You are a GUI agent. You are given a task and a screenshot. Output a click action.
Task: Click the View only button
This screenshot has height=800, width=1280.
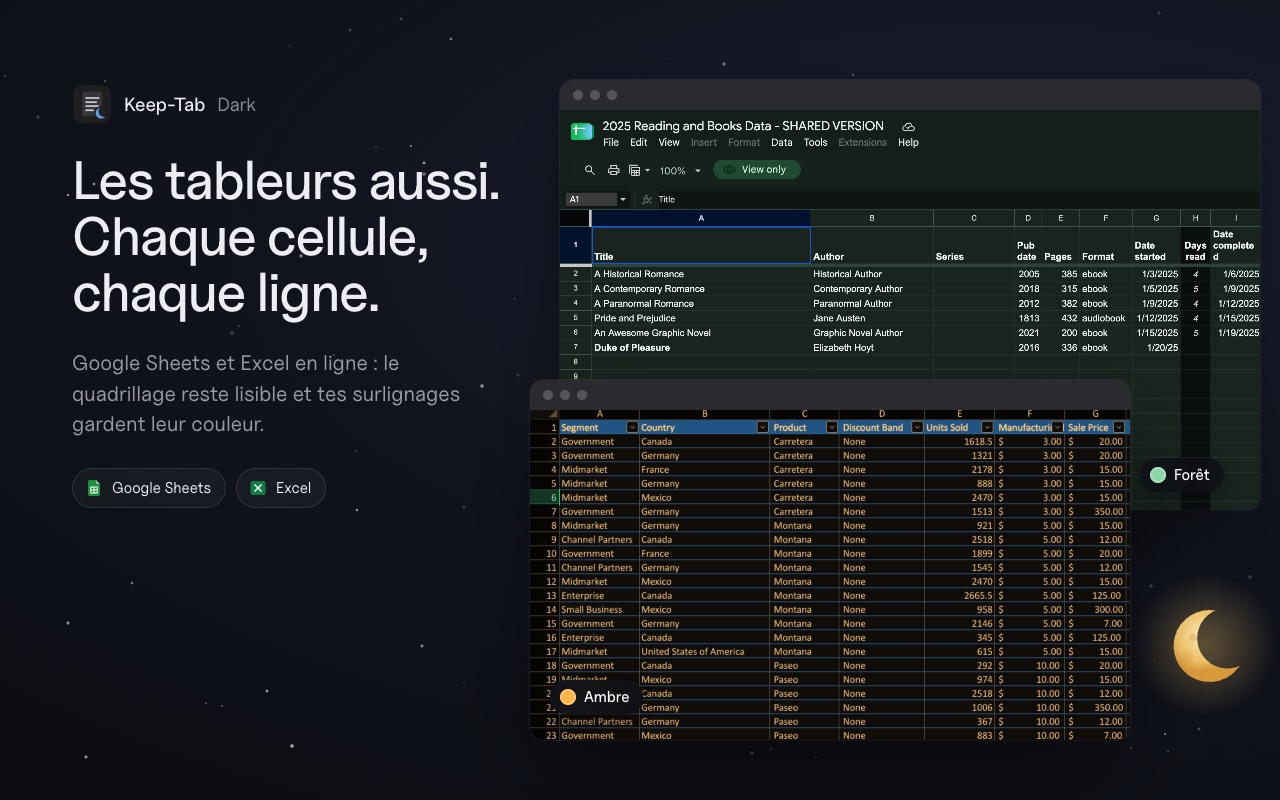[x=757, y=170]
